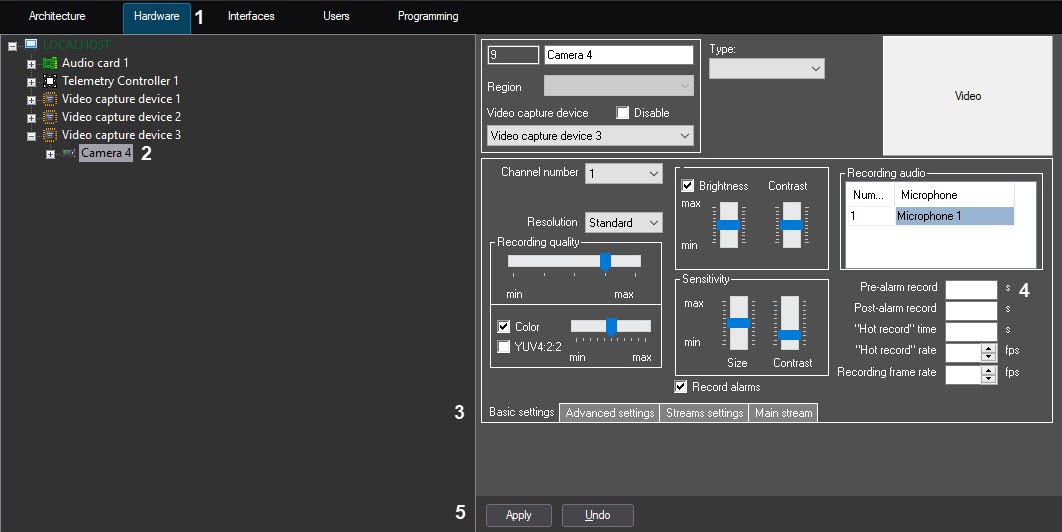Toggle the Disable checkbox
This screenshot has width=1062, height=532.
click(623, 113)
